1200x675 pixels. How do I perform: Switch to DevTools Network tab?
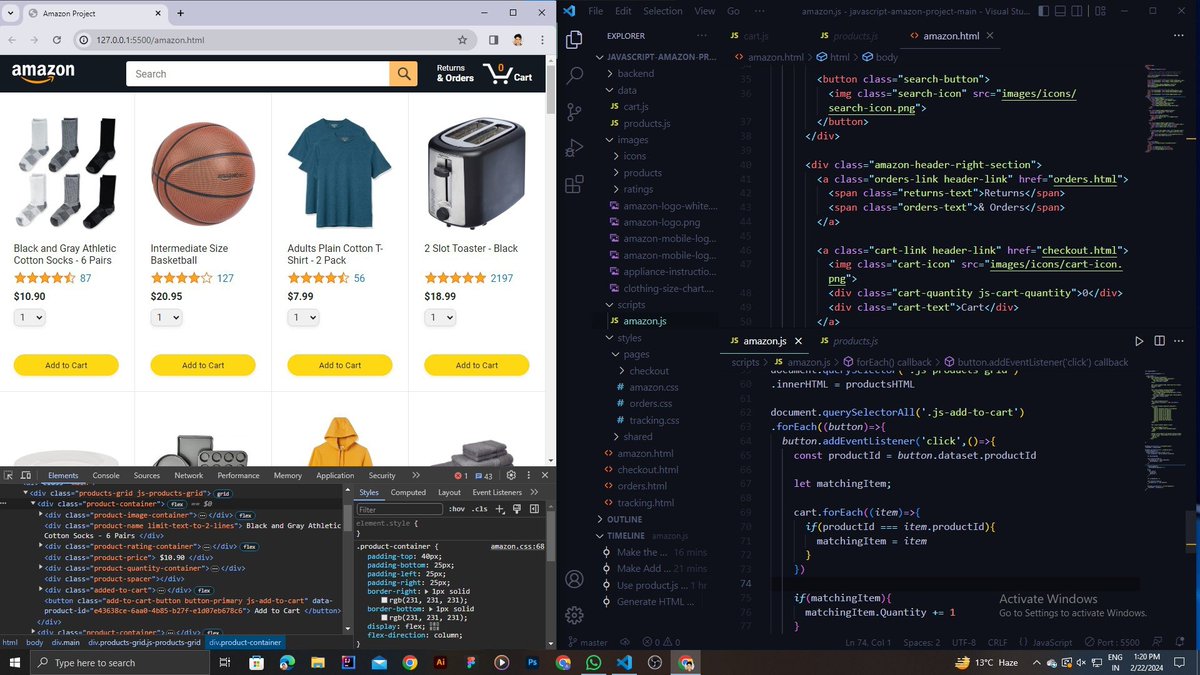[x=188, y=476]
